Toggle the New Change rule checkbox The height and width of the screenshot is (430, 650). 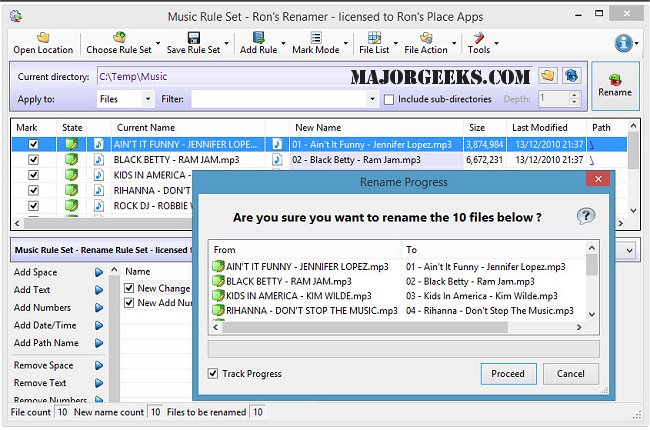(x=129, y=288)
